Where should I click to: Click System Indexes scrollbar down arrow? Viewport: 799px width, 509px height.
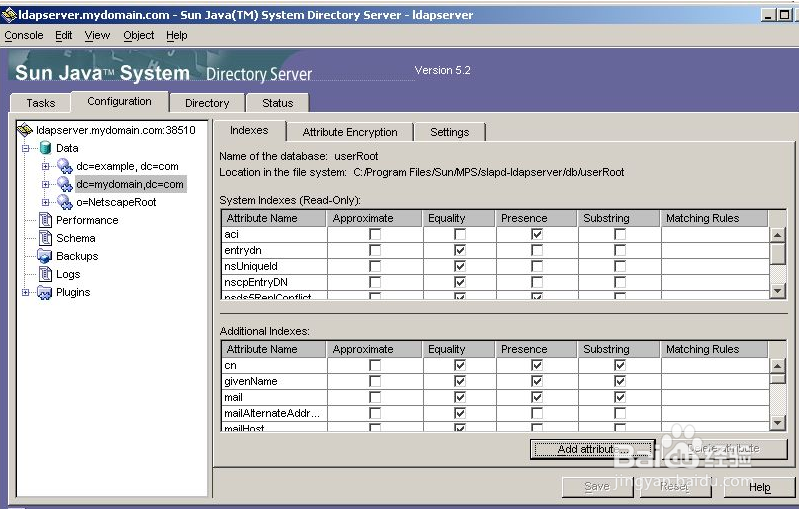[778, 291]
